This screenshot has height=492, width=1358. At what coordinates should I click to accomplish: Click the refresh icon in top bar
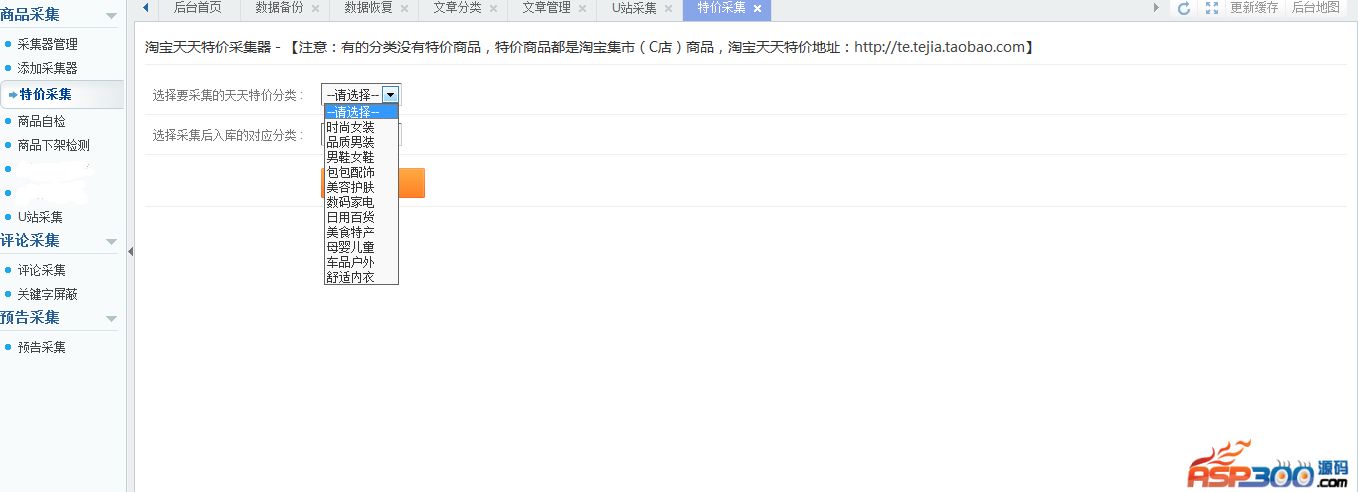(x=1184, y=8)
